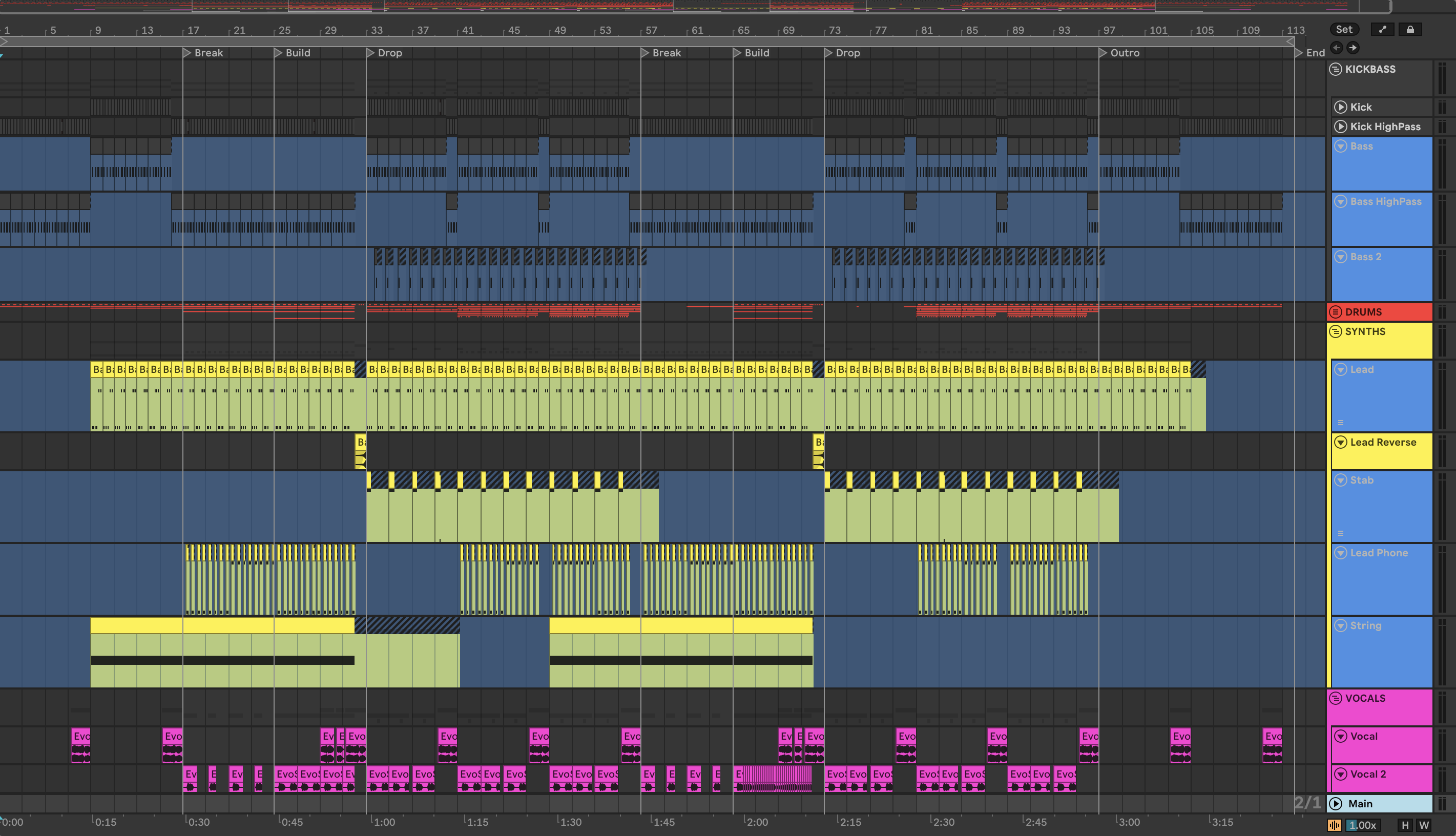Toggle the lock envelopes padlock icon
This screenshot has height=836, width=1456.
(1410, 29)
